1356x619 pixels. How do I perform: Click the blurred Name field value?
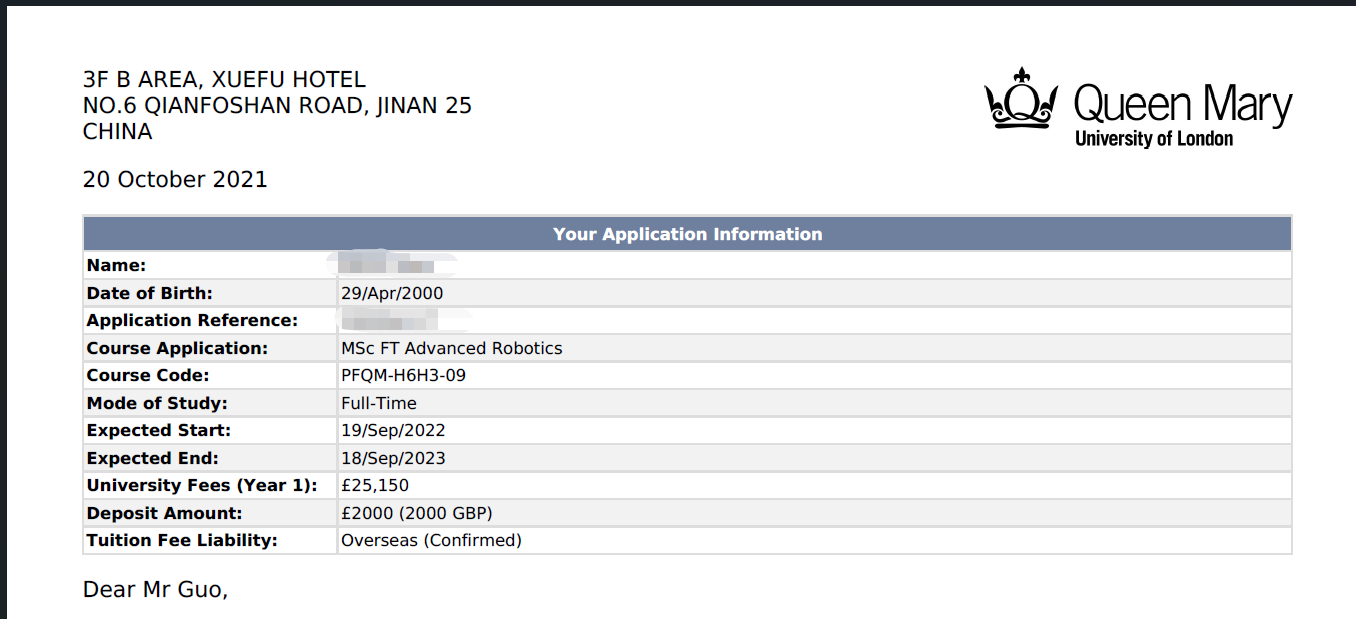389,266
